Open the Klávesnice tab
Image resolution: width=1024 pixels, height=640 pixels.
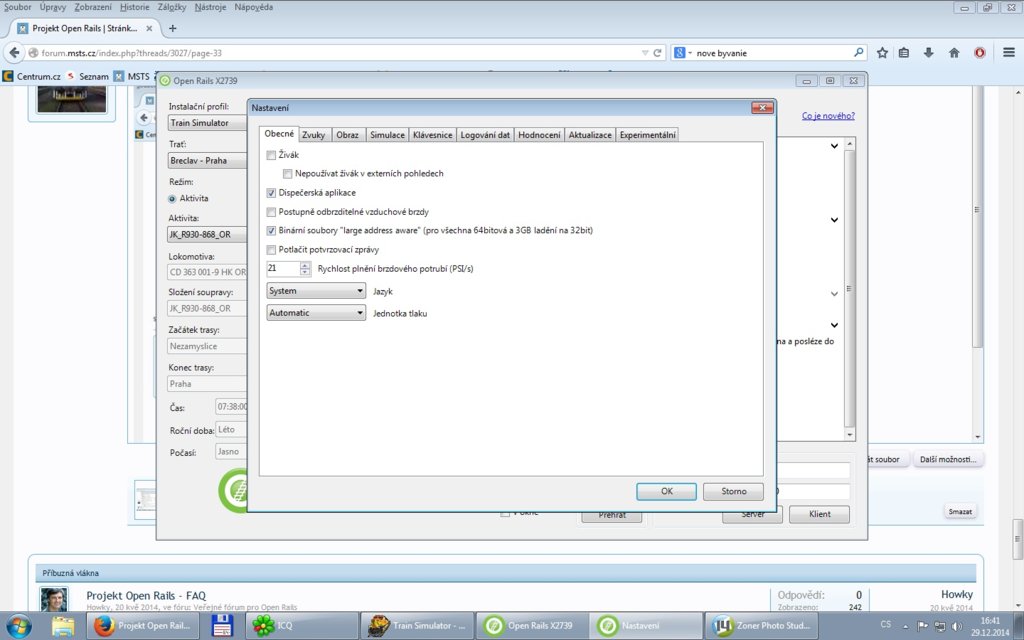click(433, 135)
